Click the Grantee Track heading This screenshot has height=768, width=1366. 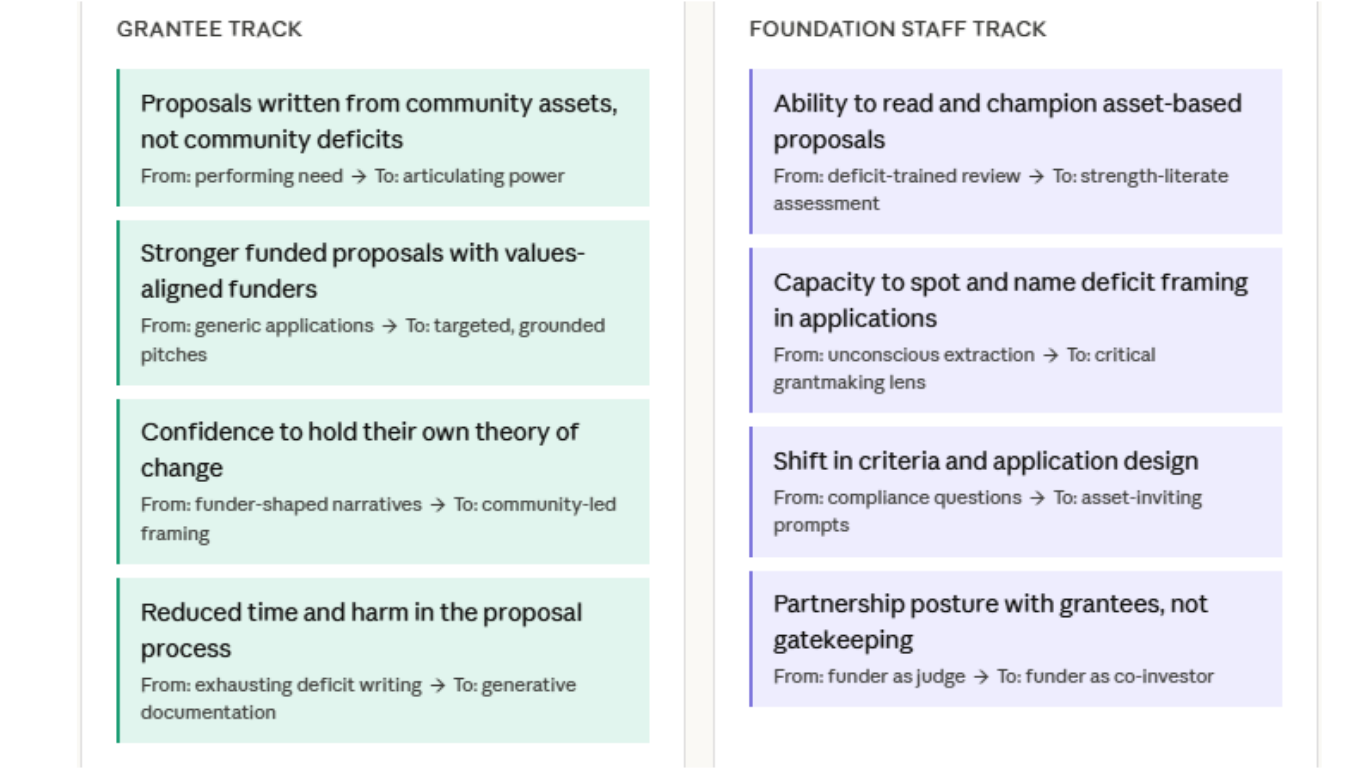point(209,29)
